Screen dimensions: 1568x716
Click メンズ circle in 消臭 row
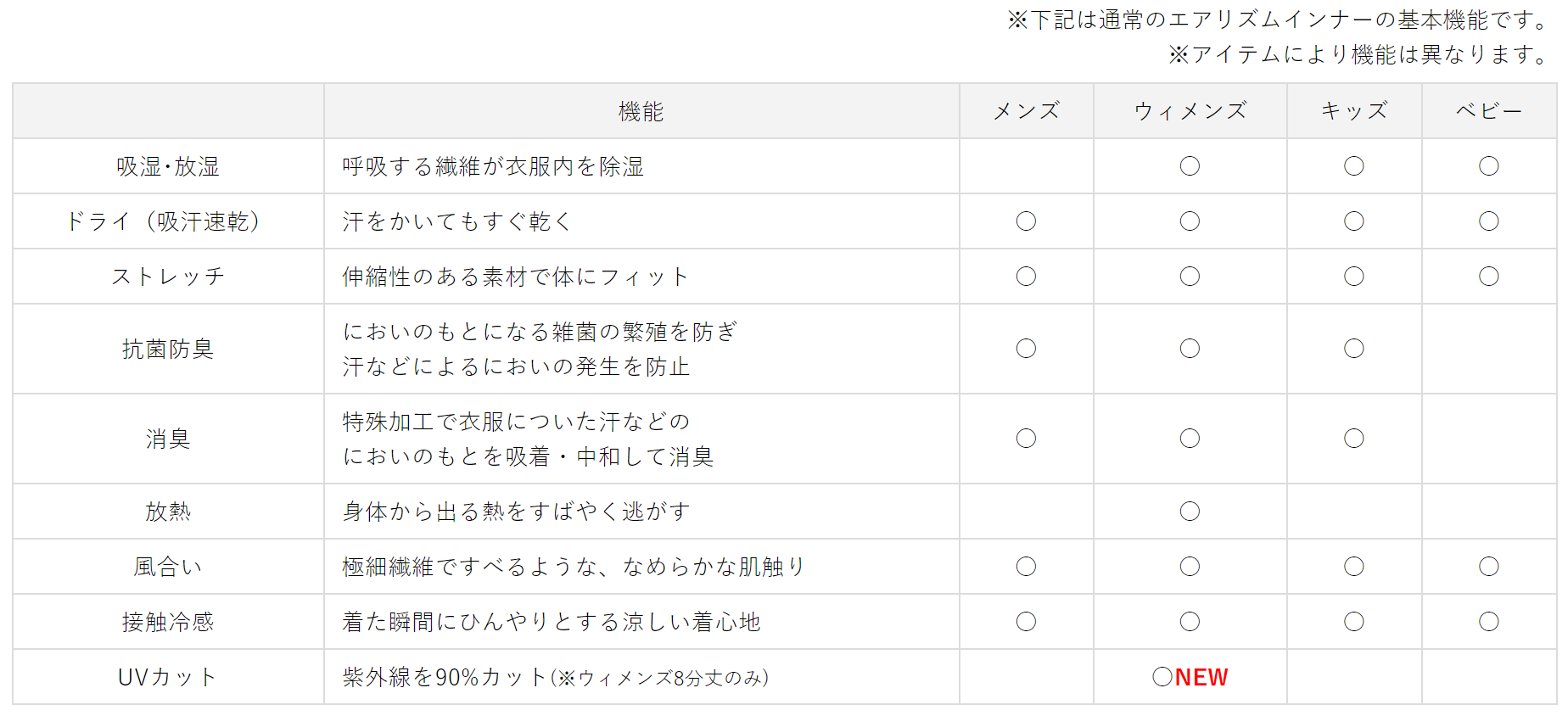tap(1026, 439)
